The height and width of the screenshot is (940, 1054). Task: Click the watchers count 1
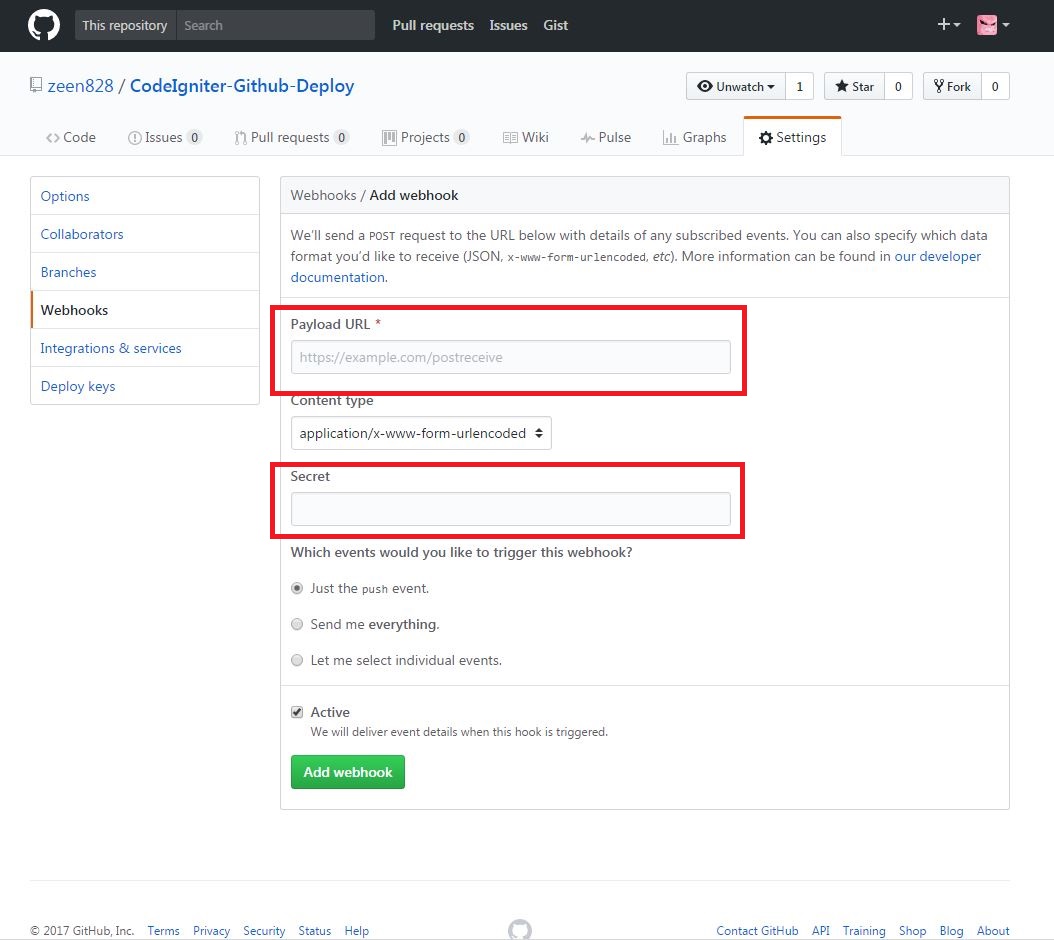pyautogui.click(x=799, y=86)
